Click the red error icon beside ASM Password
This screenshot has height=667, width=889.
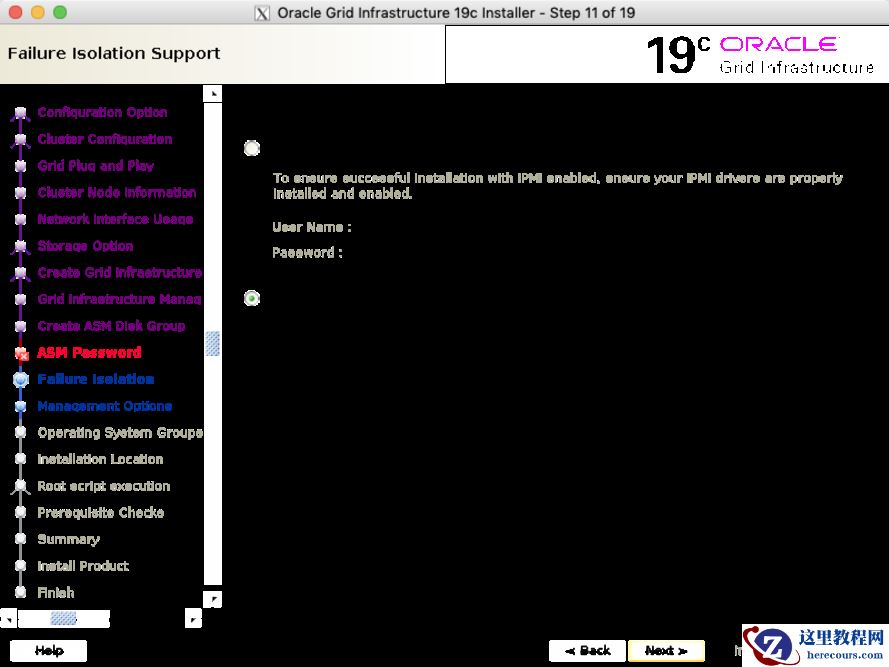22,353
